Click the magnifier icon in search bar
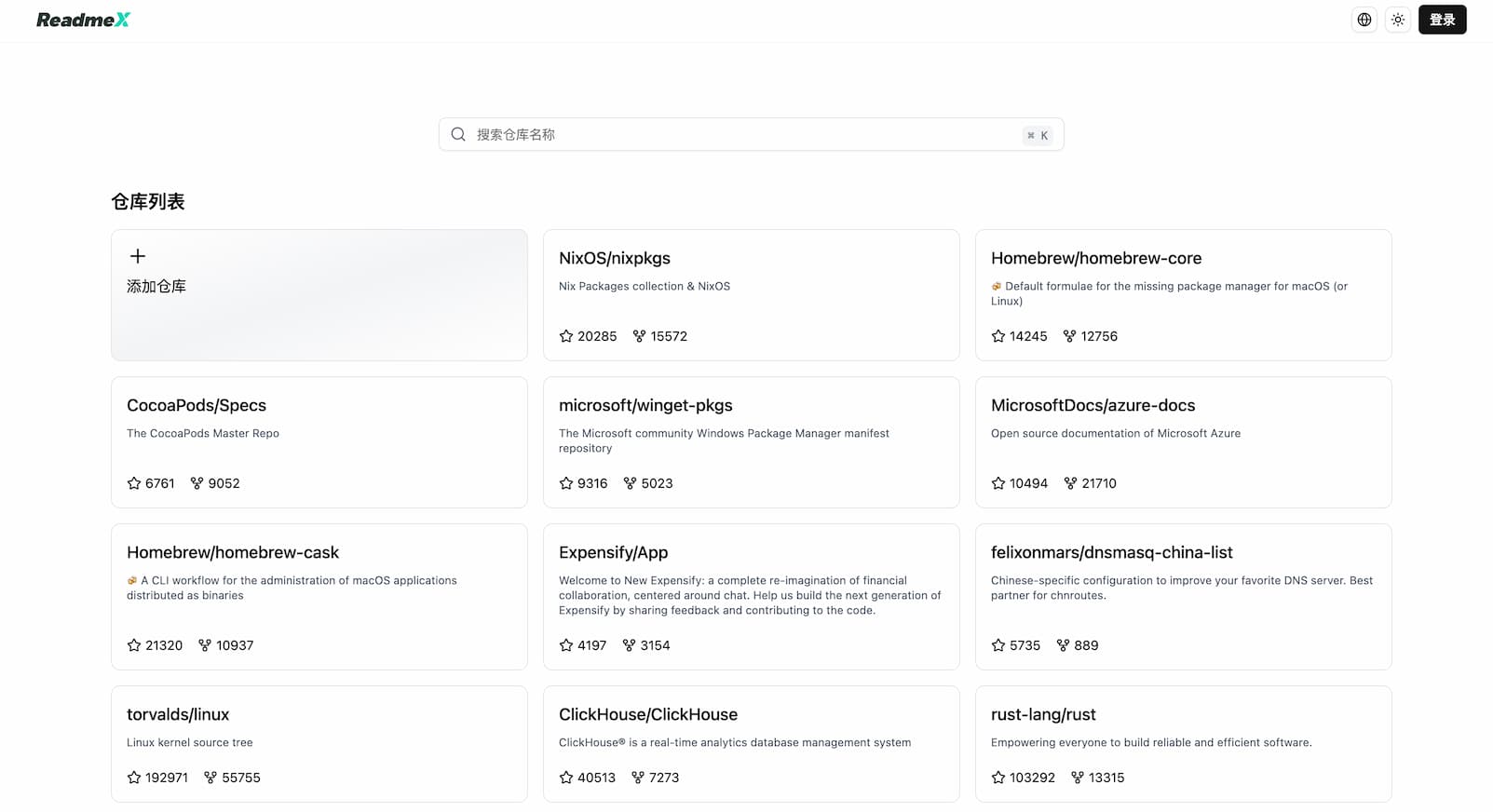This screenshot has width=1493, height=812. [x=458, y=134]
